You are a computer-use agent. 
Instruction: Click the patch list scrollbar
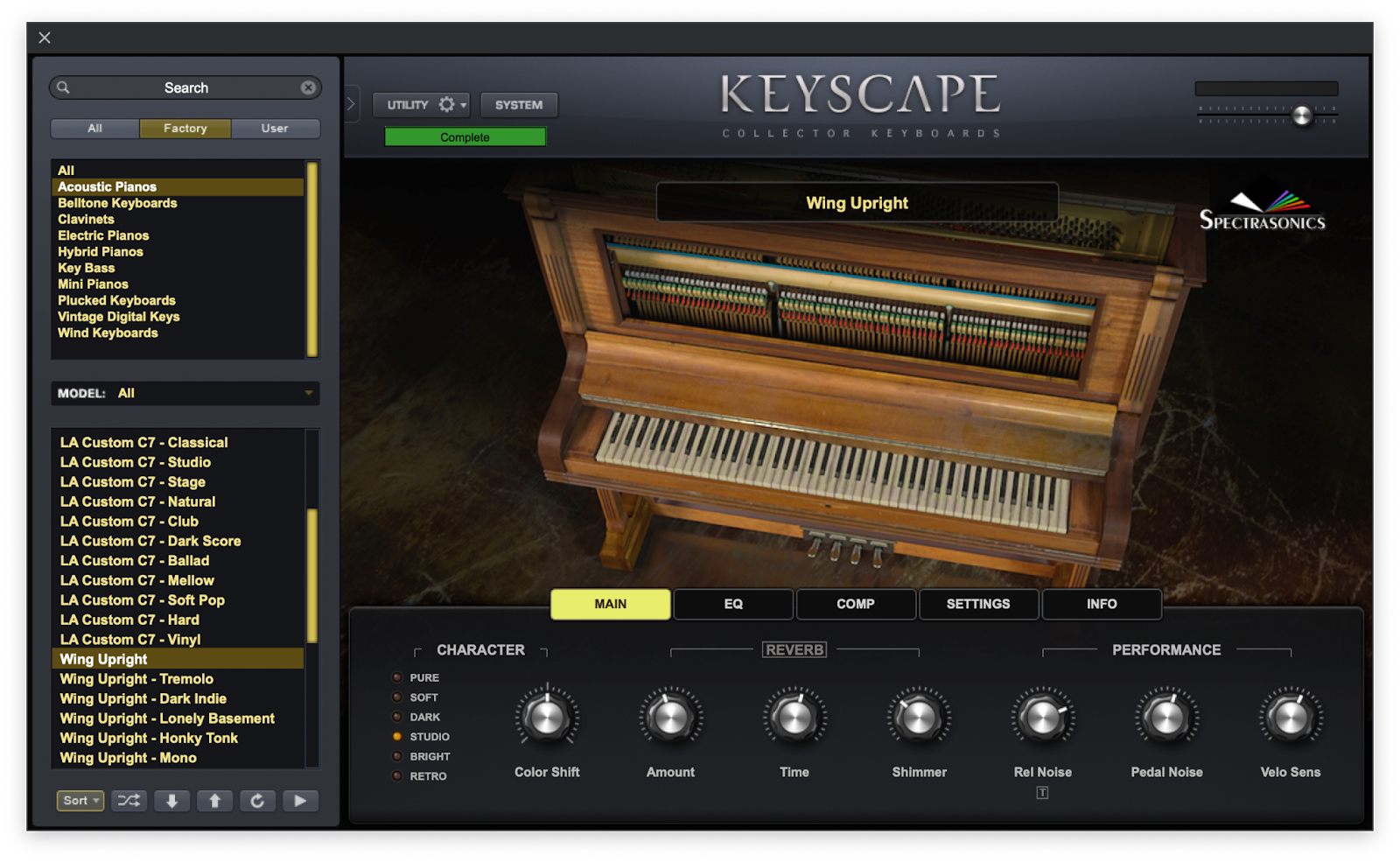312,576
